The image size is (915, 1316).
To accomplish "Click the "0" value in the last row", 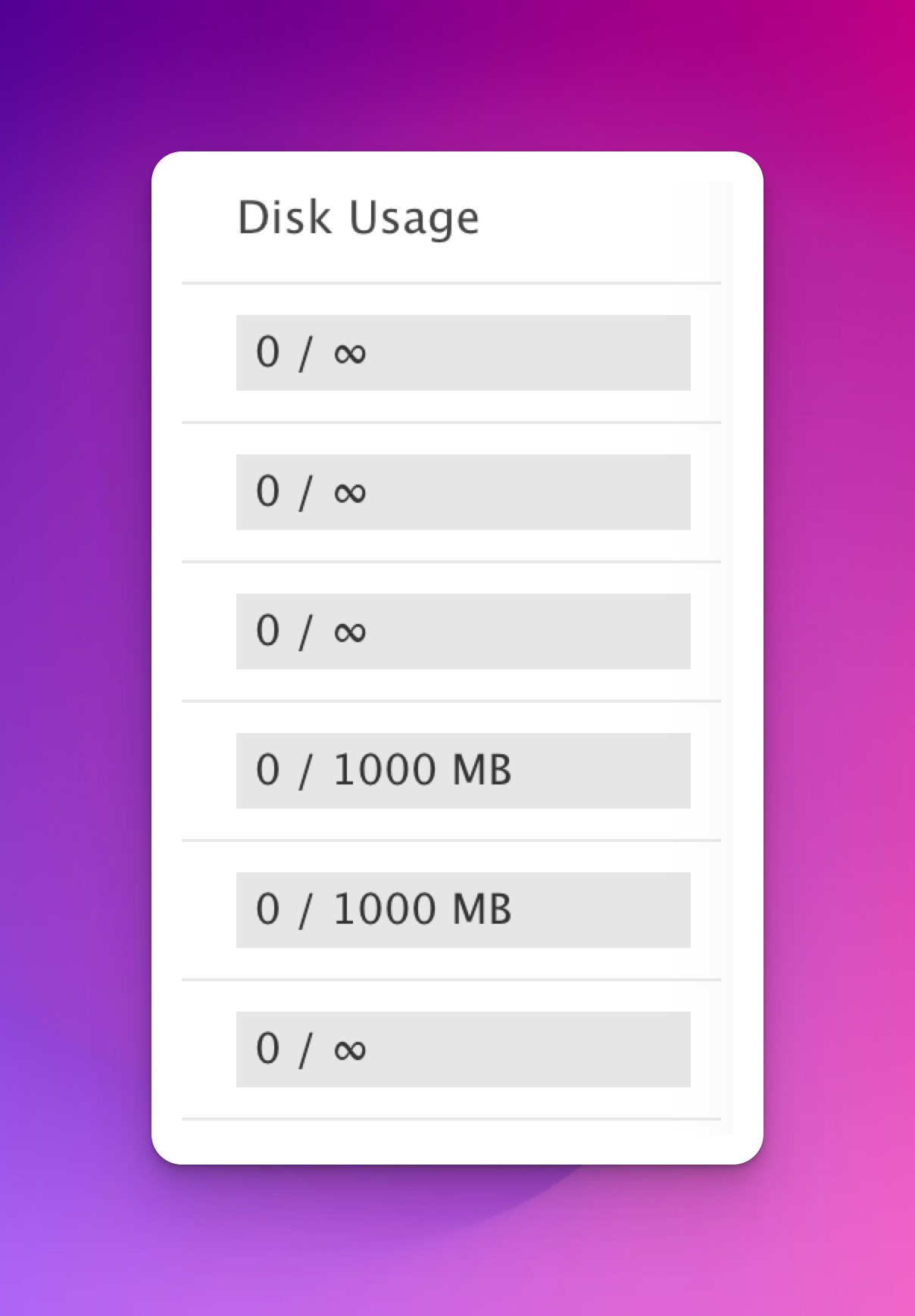I will (x=268, y=1049).
